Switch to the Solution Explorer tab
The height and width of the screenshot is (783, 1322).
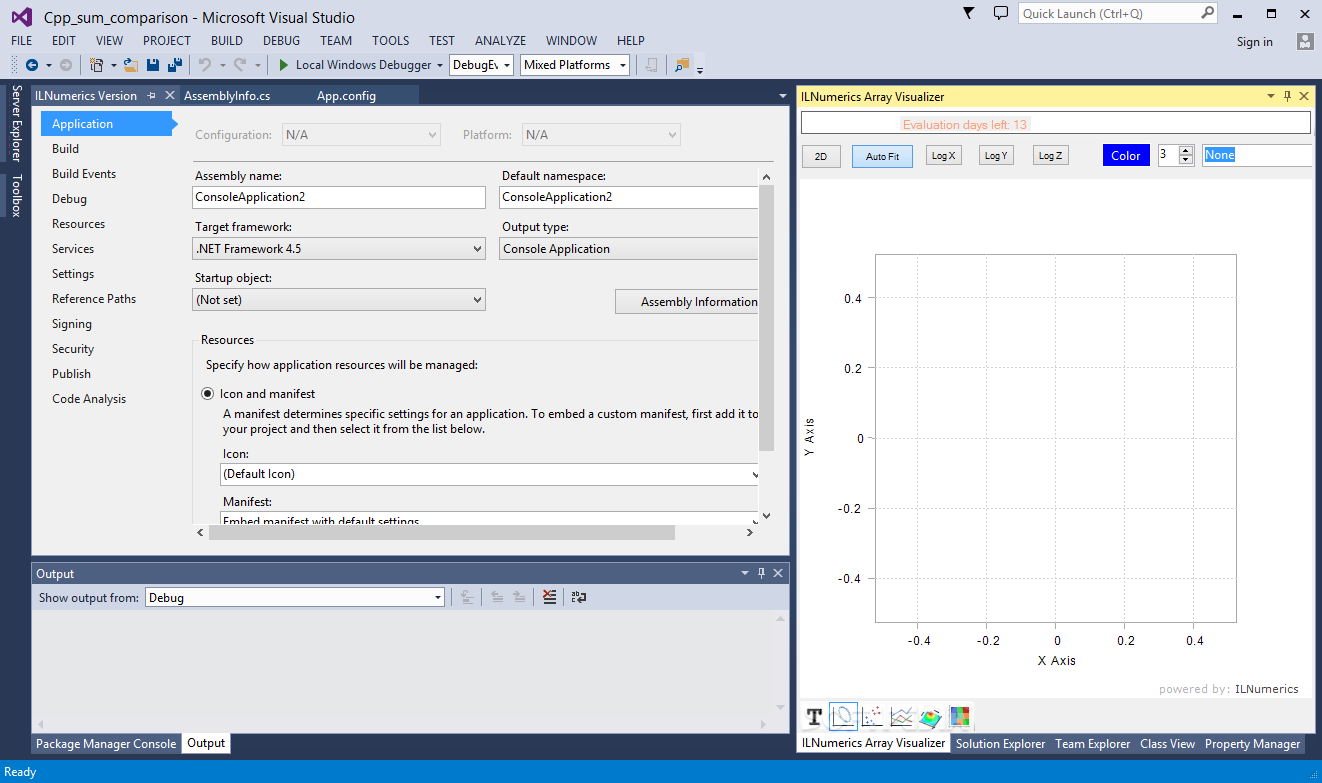[x=1000, y=744]
